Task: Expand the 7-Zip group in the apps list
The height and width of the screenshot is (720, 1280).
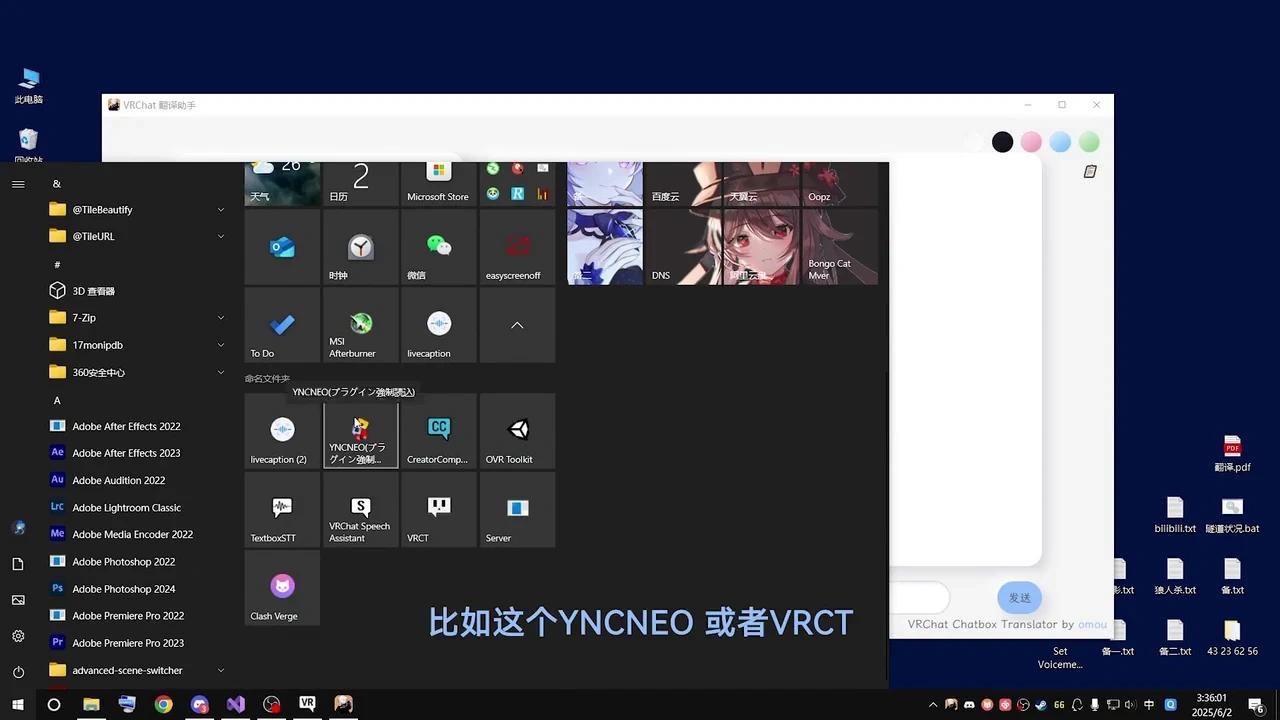Action: [219, 317]
